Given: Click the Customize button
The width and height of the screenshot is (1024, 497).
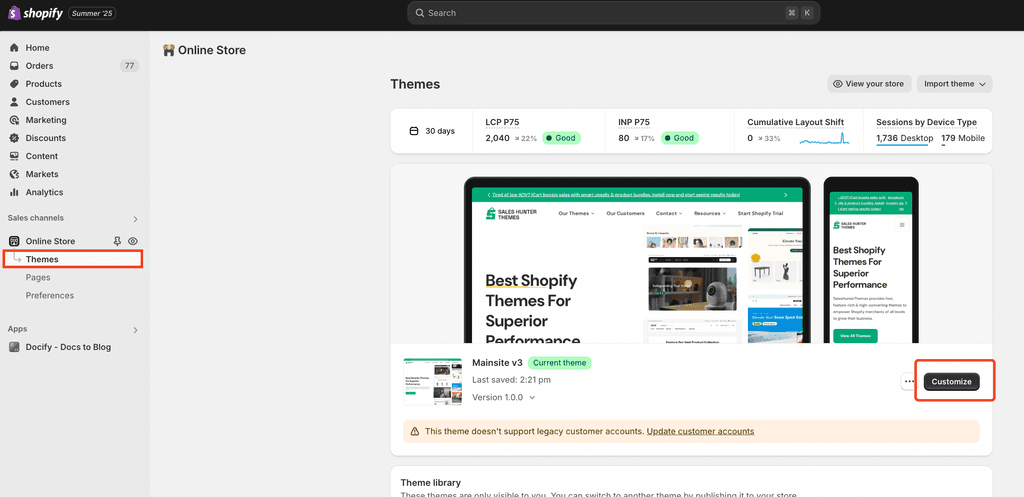Looking at the screenshot, I should pyautogui.click(x=952, y=381).
